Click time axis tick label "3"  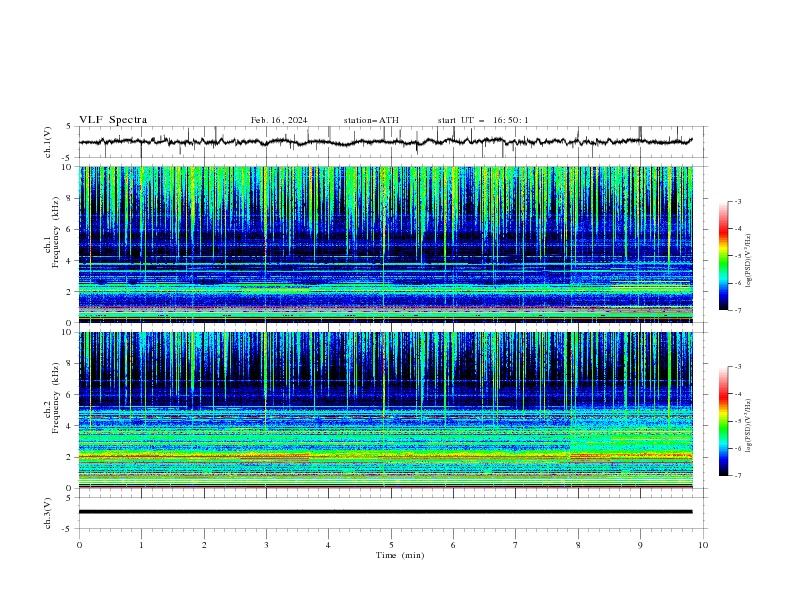(266, 545)
